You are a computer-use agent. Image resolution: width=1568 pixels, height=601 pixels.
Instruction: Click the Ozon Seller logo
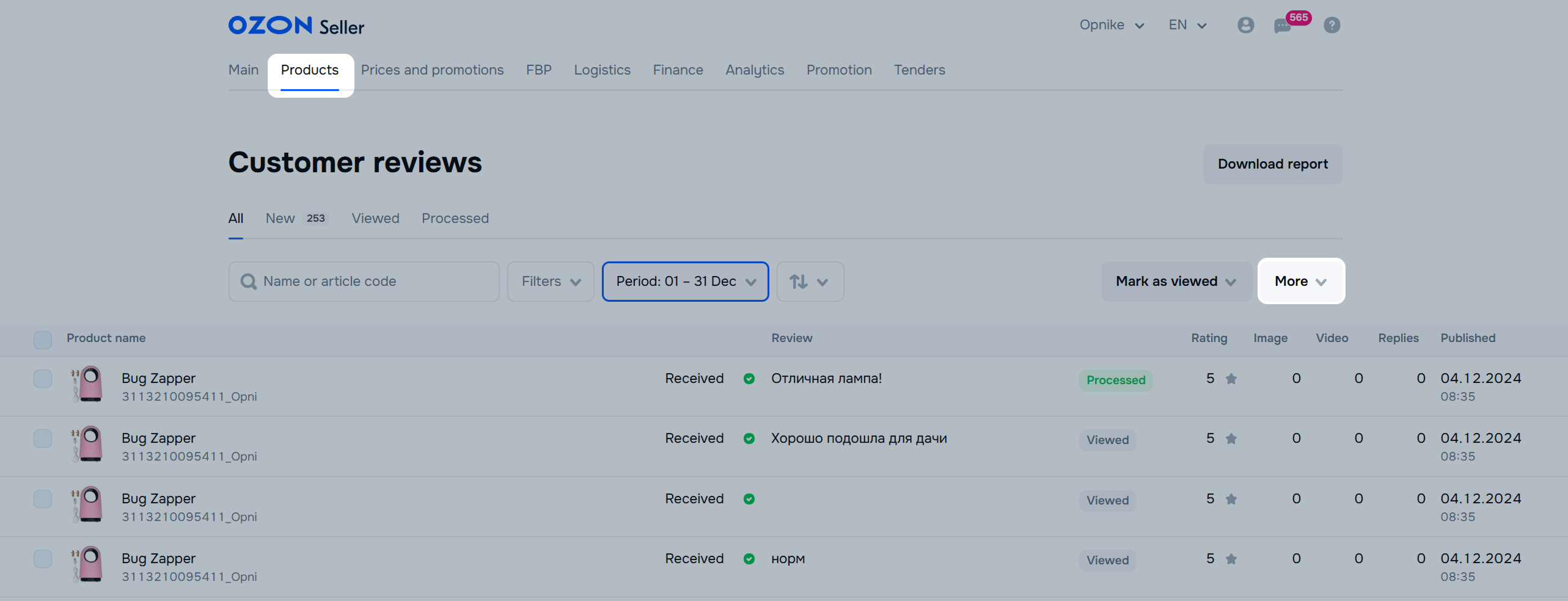[x=296, y=26]
